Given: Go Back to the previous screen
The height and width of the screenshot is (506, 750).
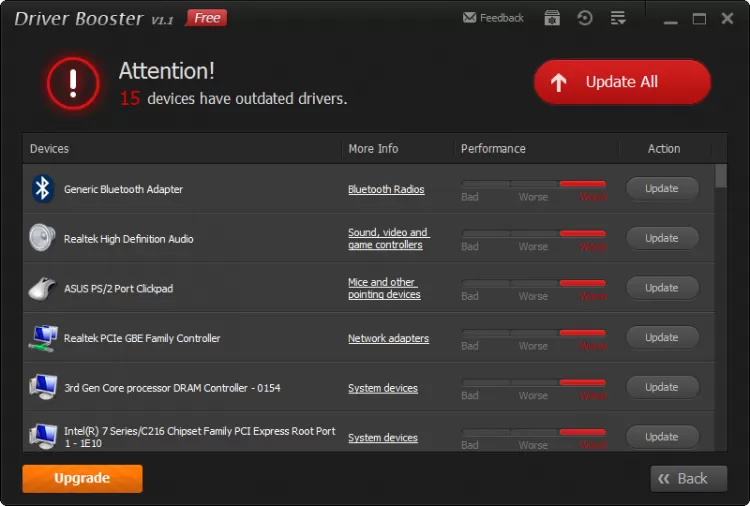Looking at the screenshot, I should pos(688,479).
